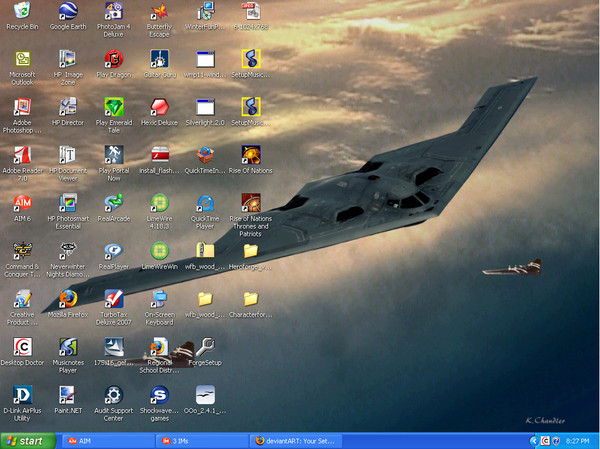Select the 6-1024x768 JPEG file
The image size is (600, 449).
[251, 11]
